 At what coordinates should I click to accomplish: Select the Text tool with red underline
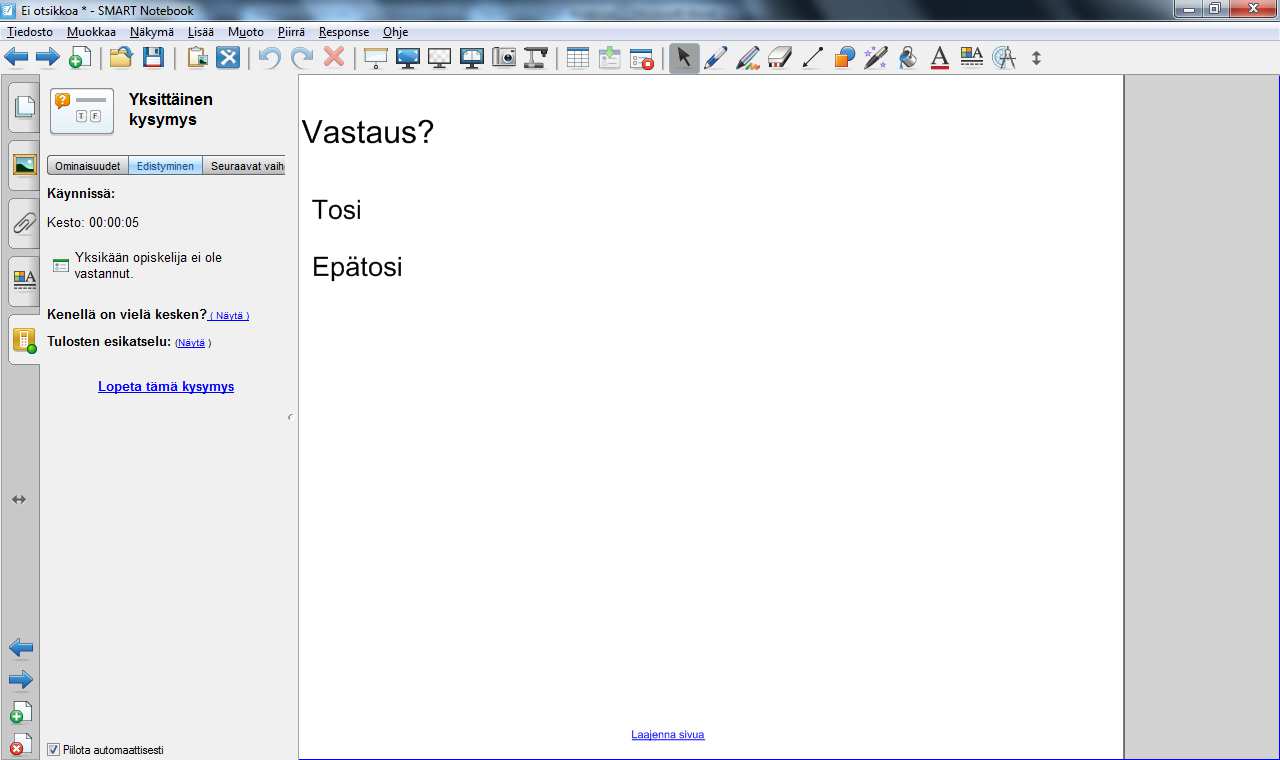pyautogui.click(x=940, y=58)
